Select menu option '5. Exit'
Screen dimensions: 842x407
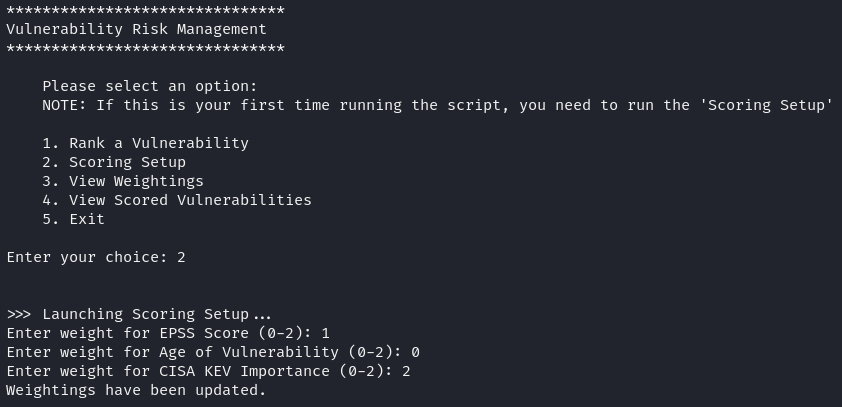73,219
